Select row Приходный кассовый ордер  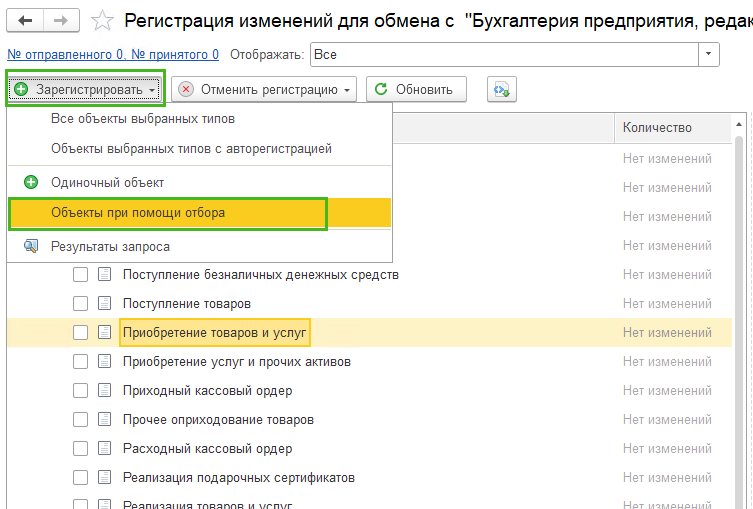pos(370,390)
